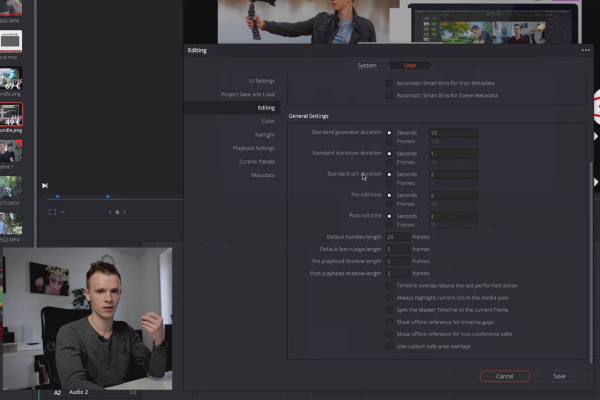Image resolution: width=600 pixels, height=400 pixels.
Task: Enable Timeline overlay retains last performed action
Action: tap(389, 286)
